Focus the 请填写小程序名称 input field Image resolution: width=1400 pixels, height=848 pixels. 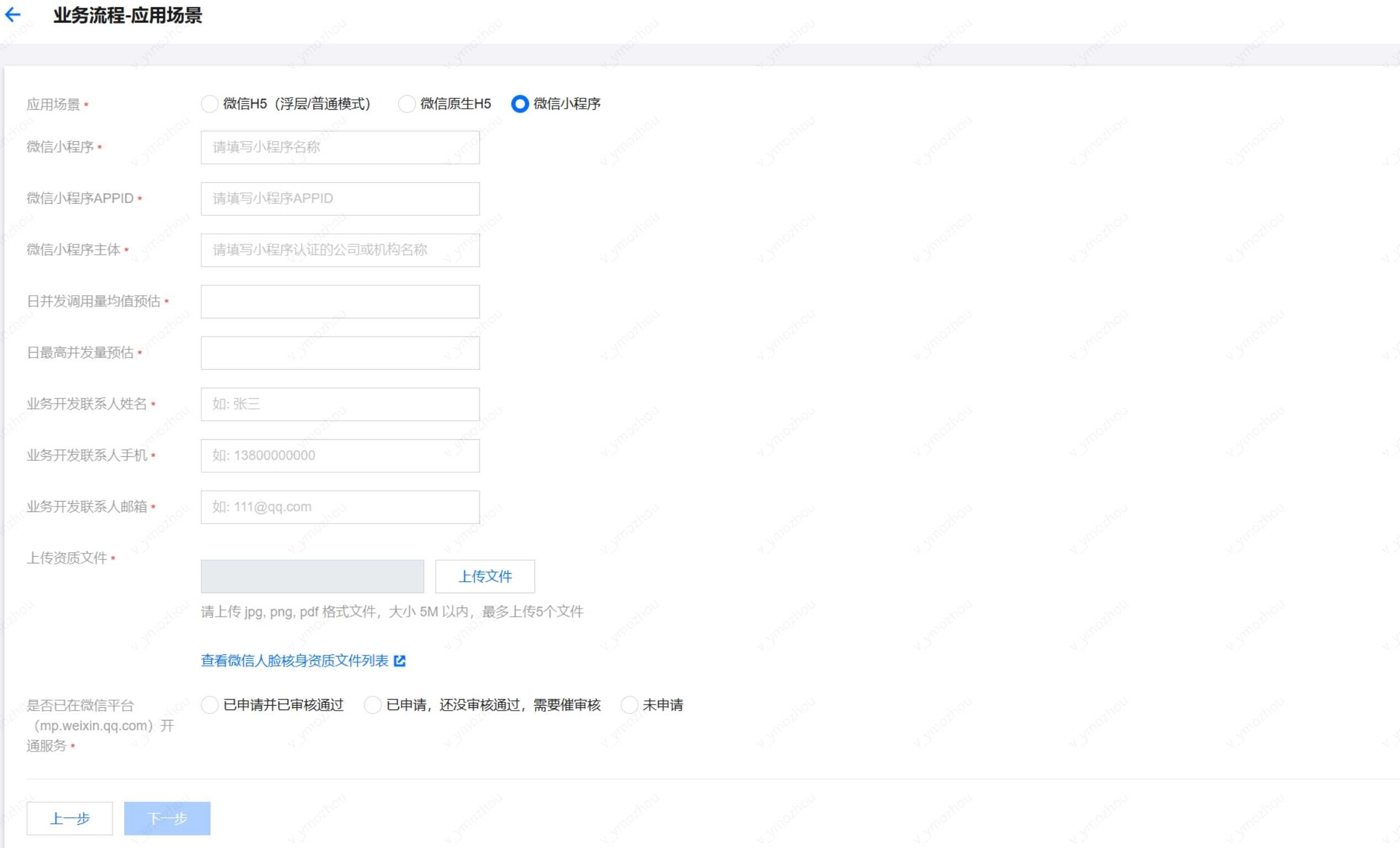(340, 147)
